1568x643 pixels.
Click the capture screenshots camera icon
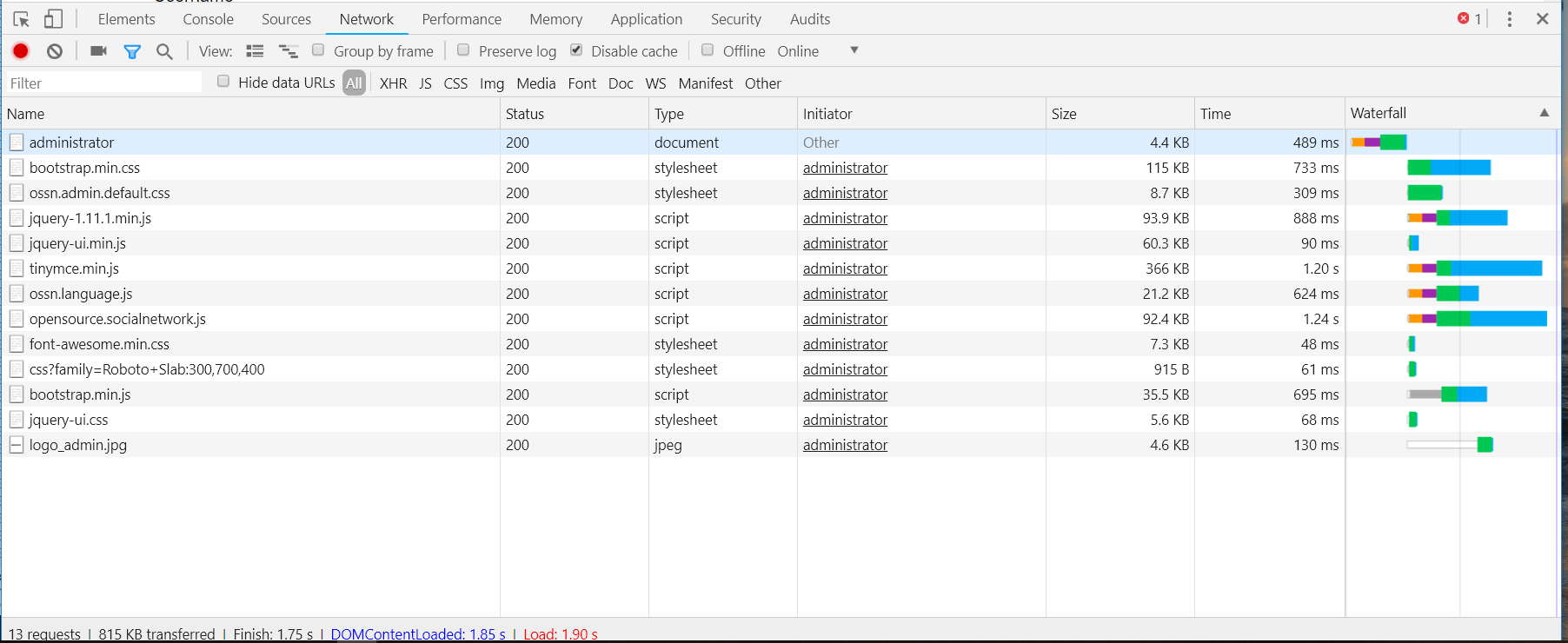[98, 51]
